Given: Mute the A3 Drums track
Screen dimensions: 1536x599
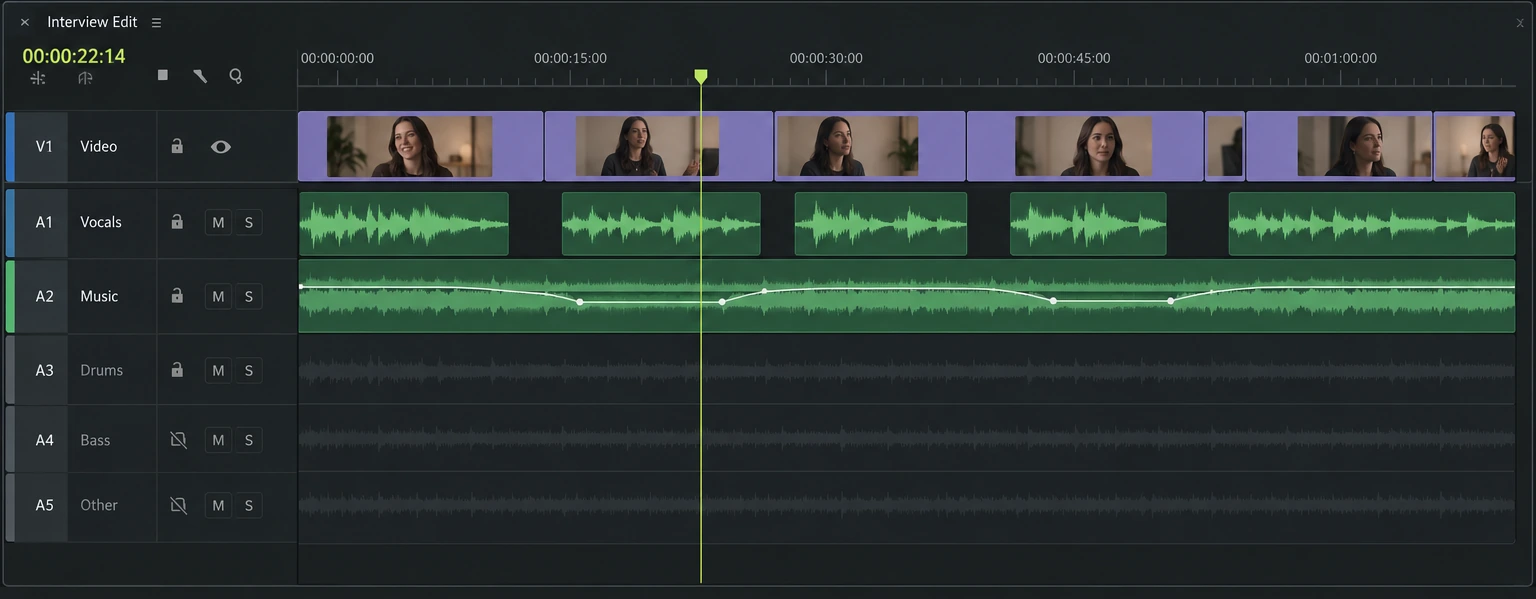Looking at the screenshot, I should (218, 370).
